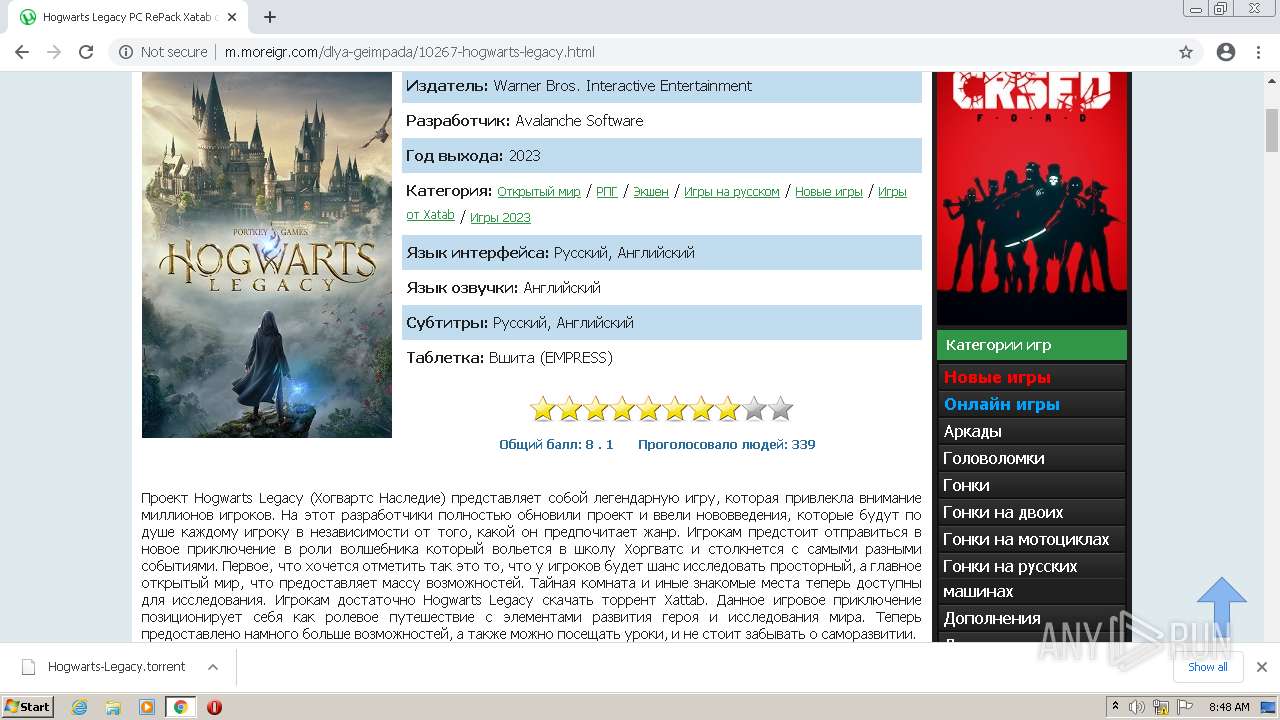Open Гонки на двоих sidebar category
The width and height of the screenshot is (1280, 720).
pos(1032,512)
